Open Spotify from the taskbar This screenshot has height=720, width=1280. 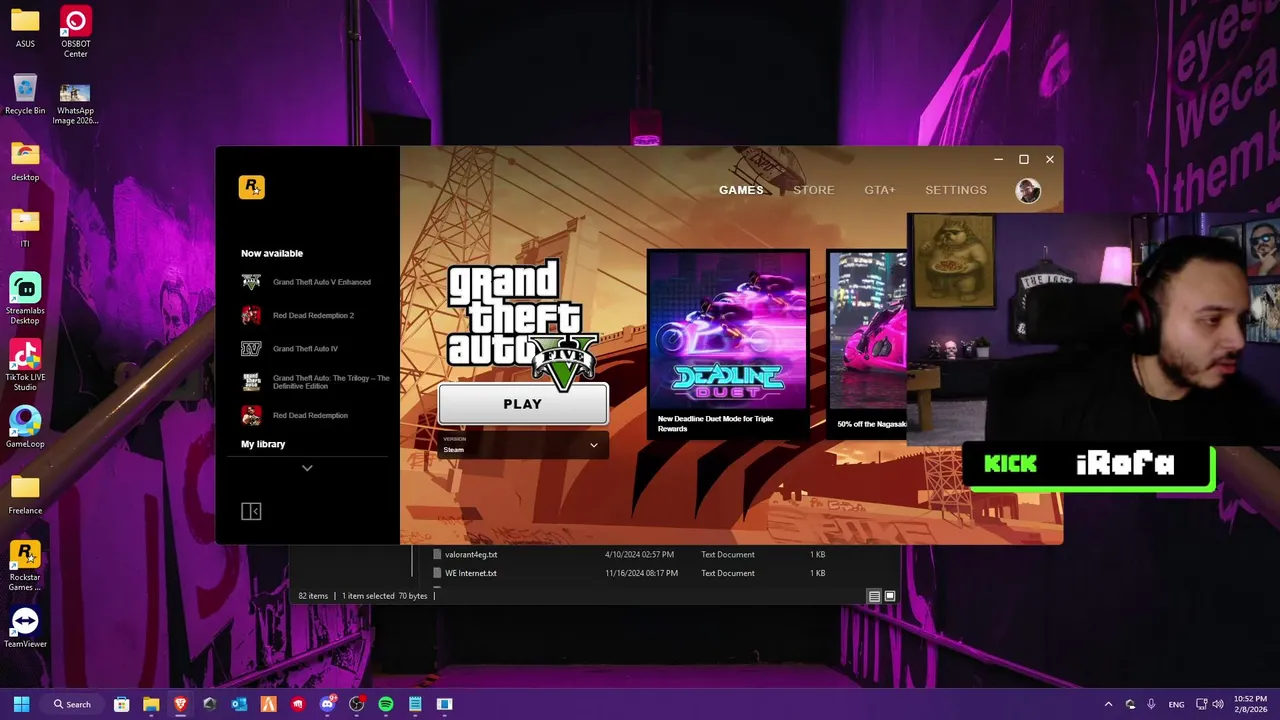tap(386, 704)
